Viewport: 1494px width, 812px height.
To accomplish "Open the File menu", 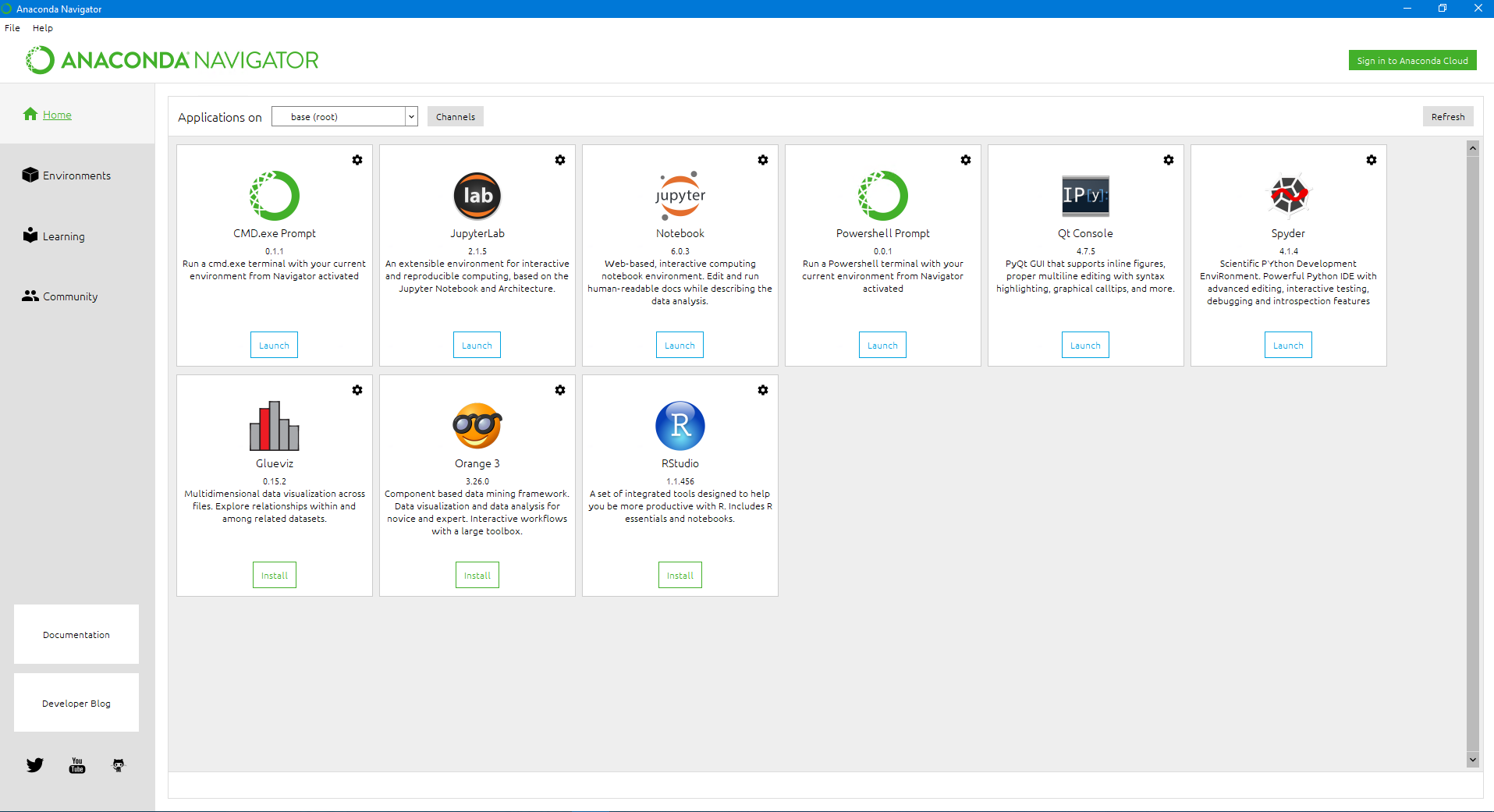I will [x=12, y=28].
